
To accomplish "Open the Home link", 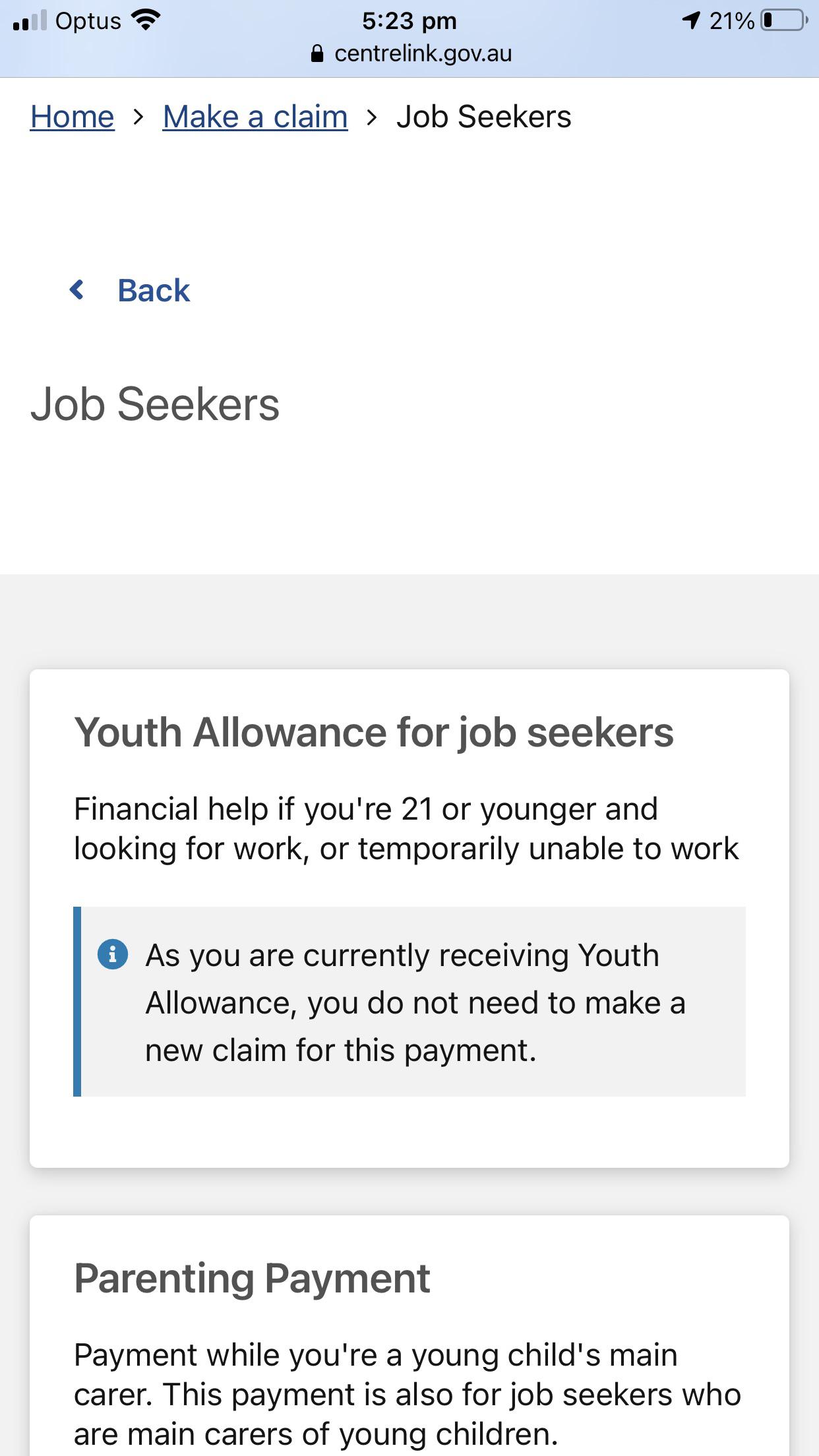I will coord(72,116).
